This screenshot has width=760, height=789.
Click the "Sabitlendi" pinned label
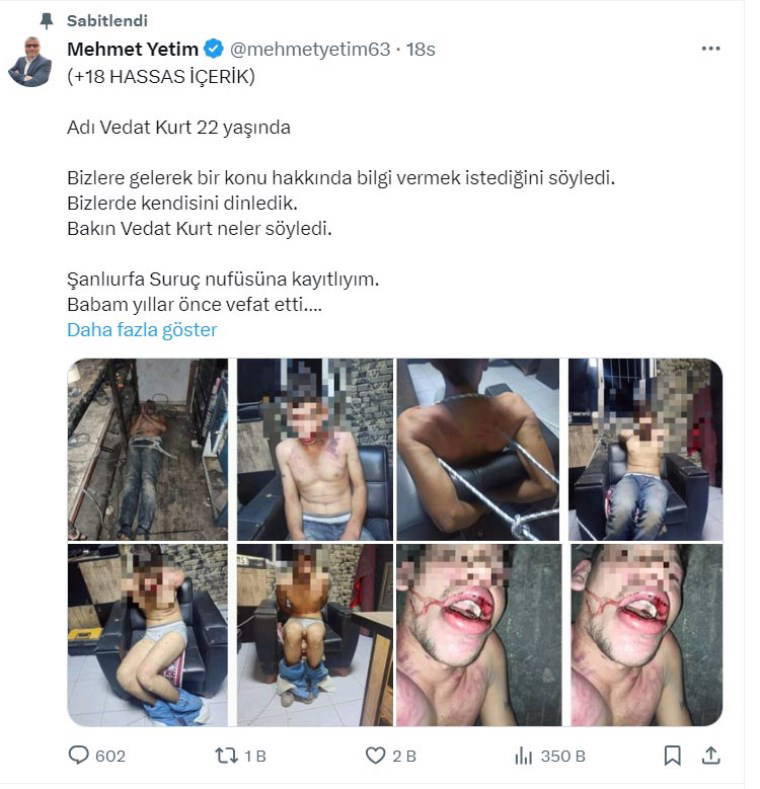(x=106, y=20)
